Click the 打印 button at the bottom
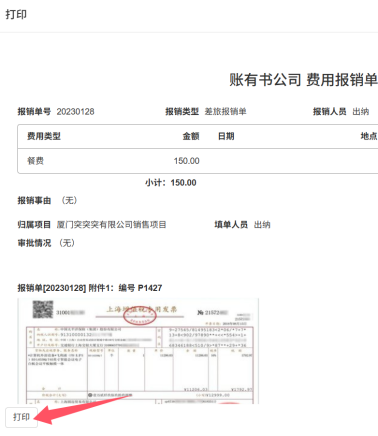Screen dimensions: 378x436 21,417
